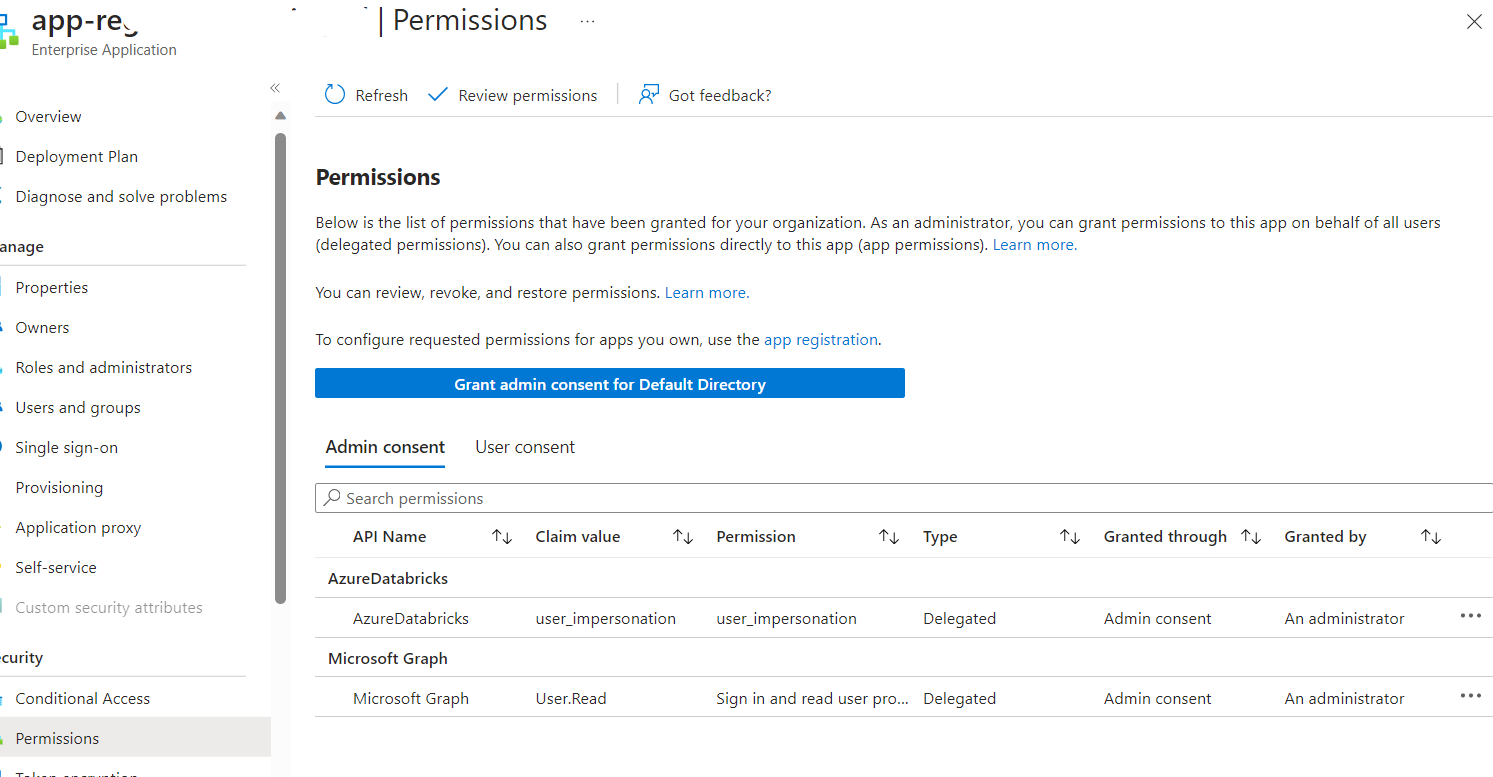Image resolution: width=1493 pixels, height=777 pixels.
Task: Click the Refresh button label
Action: pos(382,96)
